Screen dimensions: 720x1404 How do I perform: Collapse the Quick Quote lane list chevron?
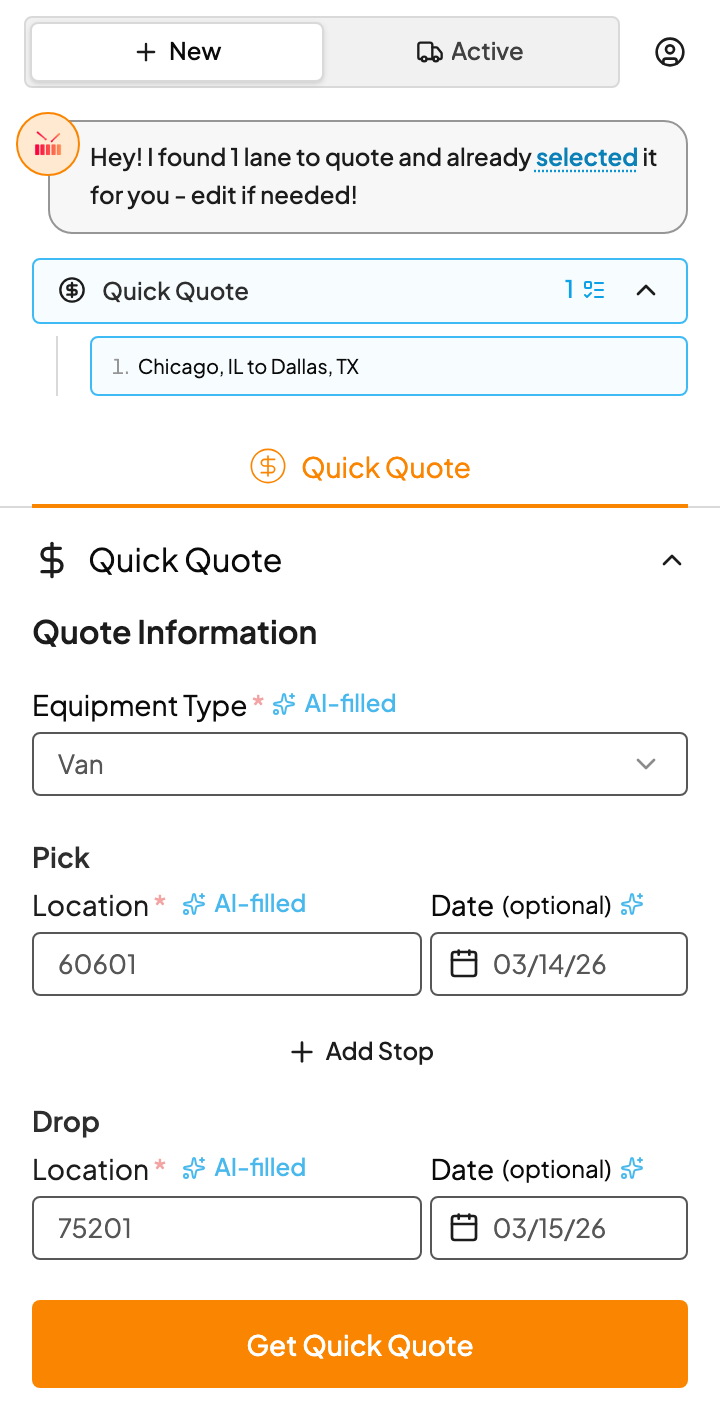(x=647, y=291)
